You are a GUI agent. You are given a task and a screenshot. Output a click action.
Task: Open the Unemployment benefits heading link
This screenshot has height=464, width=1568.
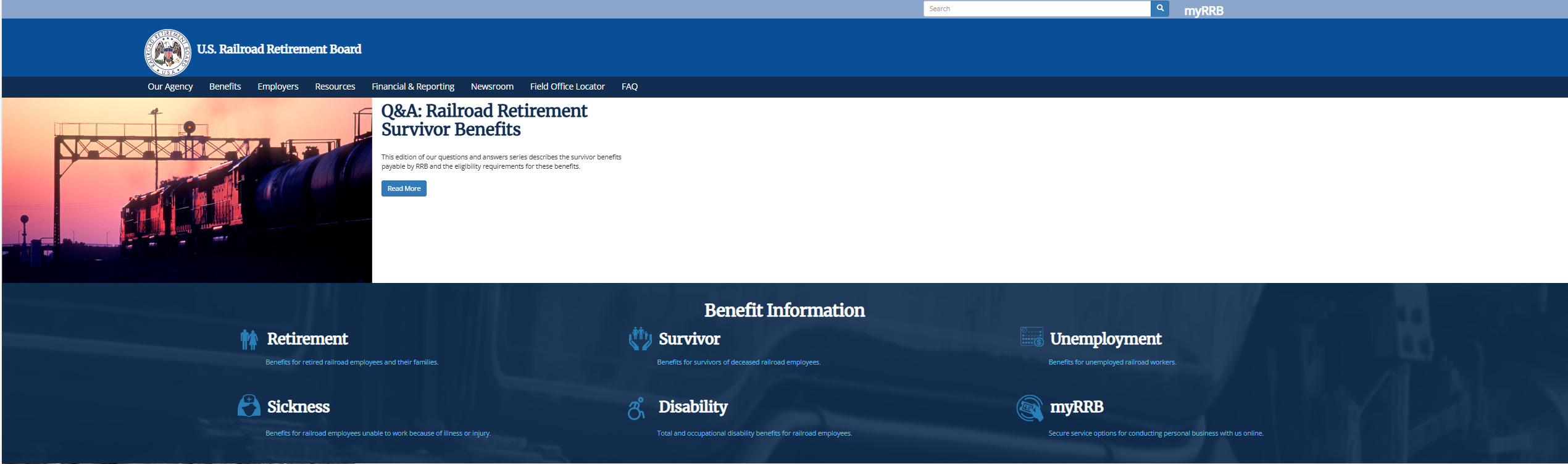click(1106, 339)
